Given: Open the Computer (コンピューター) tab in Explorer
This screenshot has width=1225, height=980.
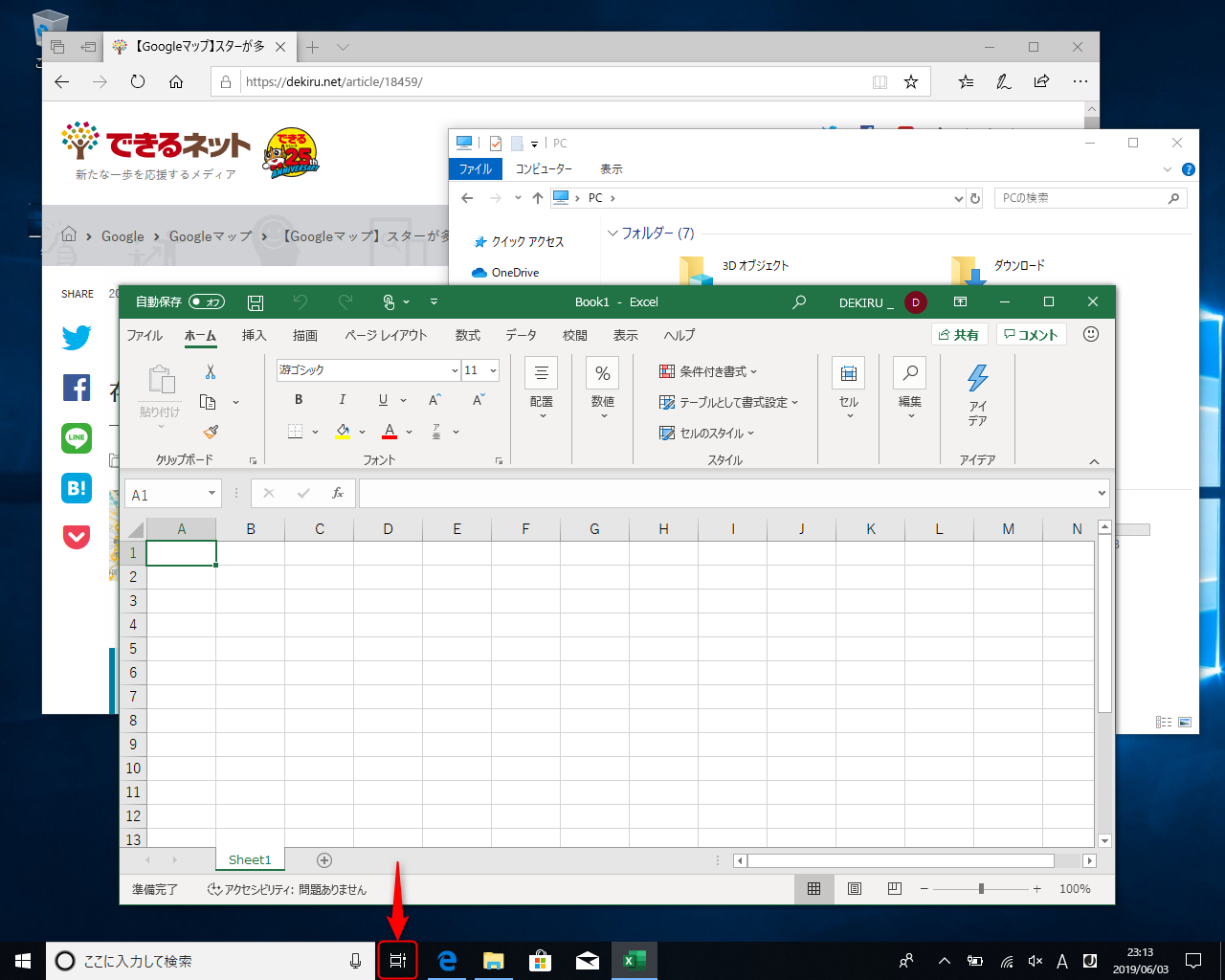Looking at the screenshot, I should pos(544,168).
